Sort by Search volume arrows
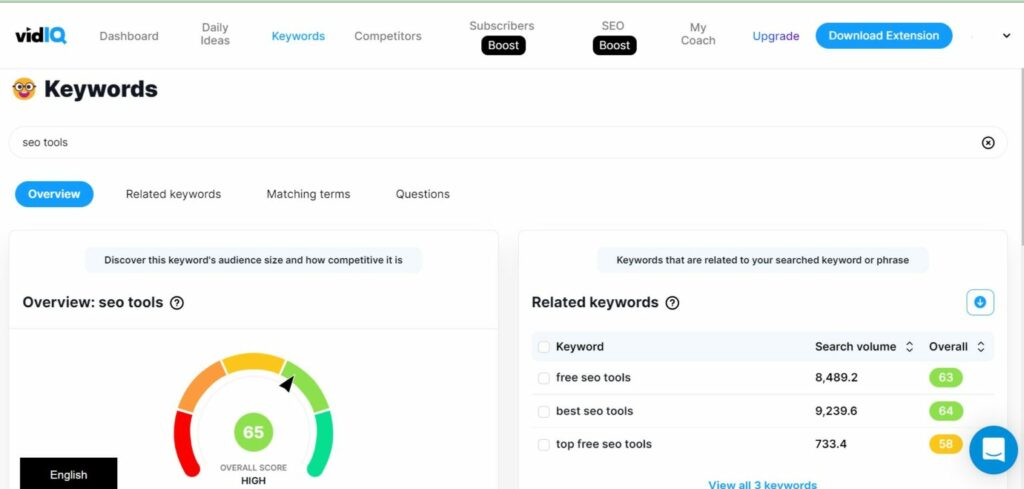 [909, 347]
